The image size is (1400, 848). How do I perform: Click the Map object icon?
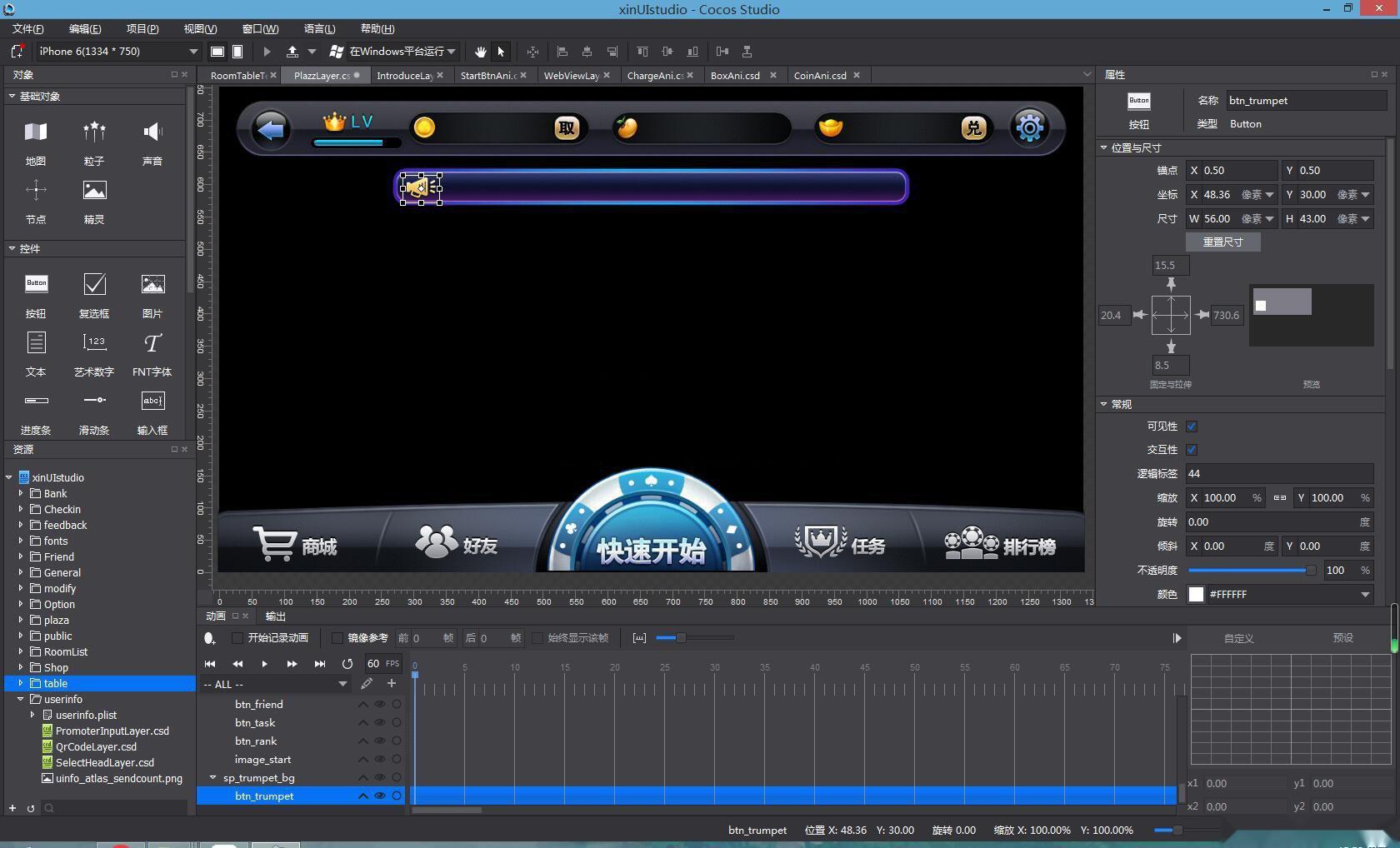[x=36, y=132]
